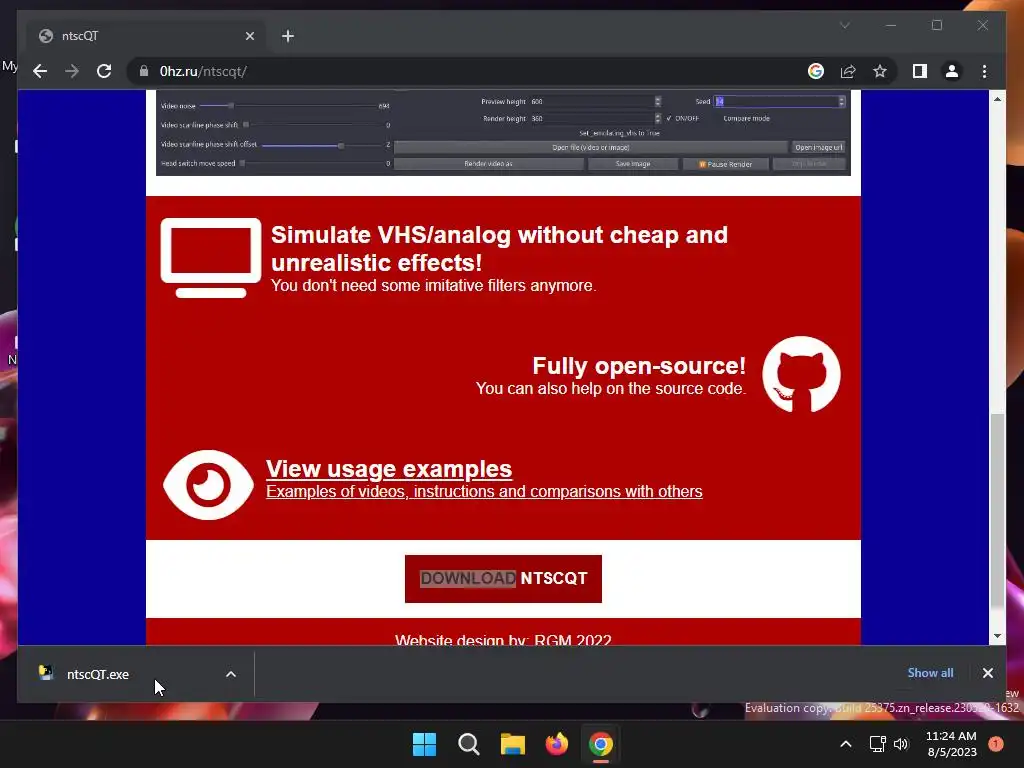Click Chrome icon in taskbar
This screenshot has height=768, width=1024.
[601, 744]
